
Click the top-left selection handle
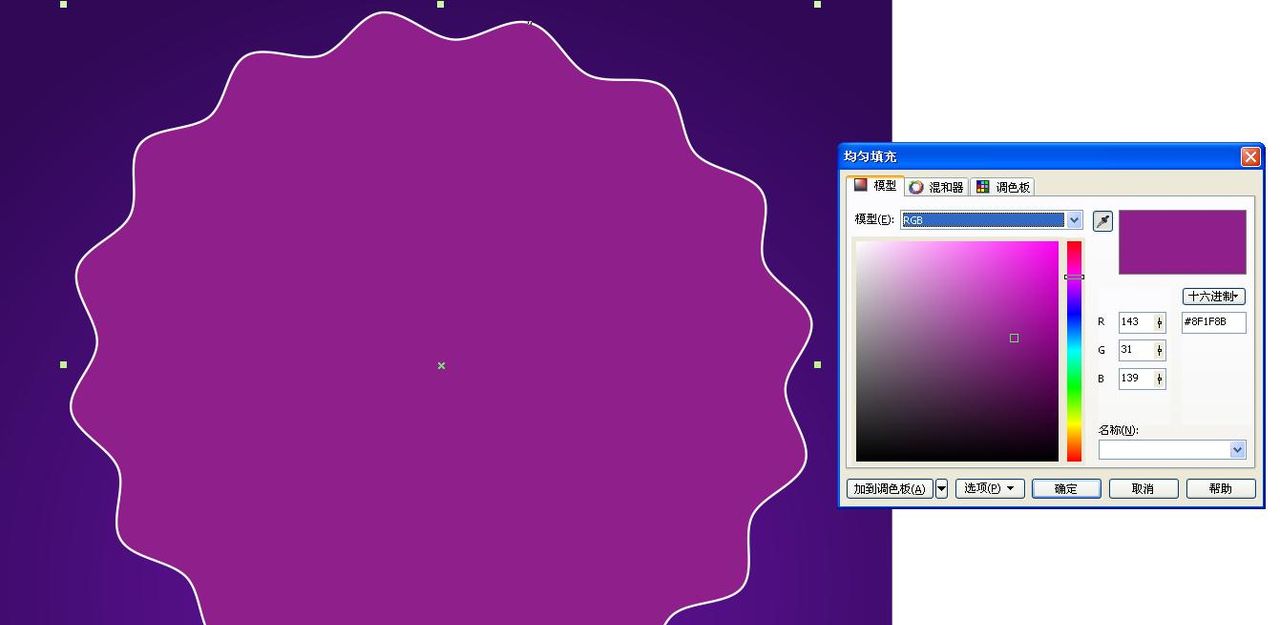pyautogui.click(x=64, y=4)
